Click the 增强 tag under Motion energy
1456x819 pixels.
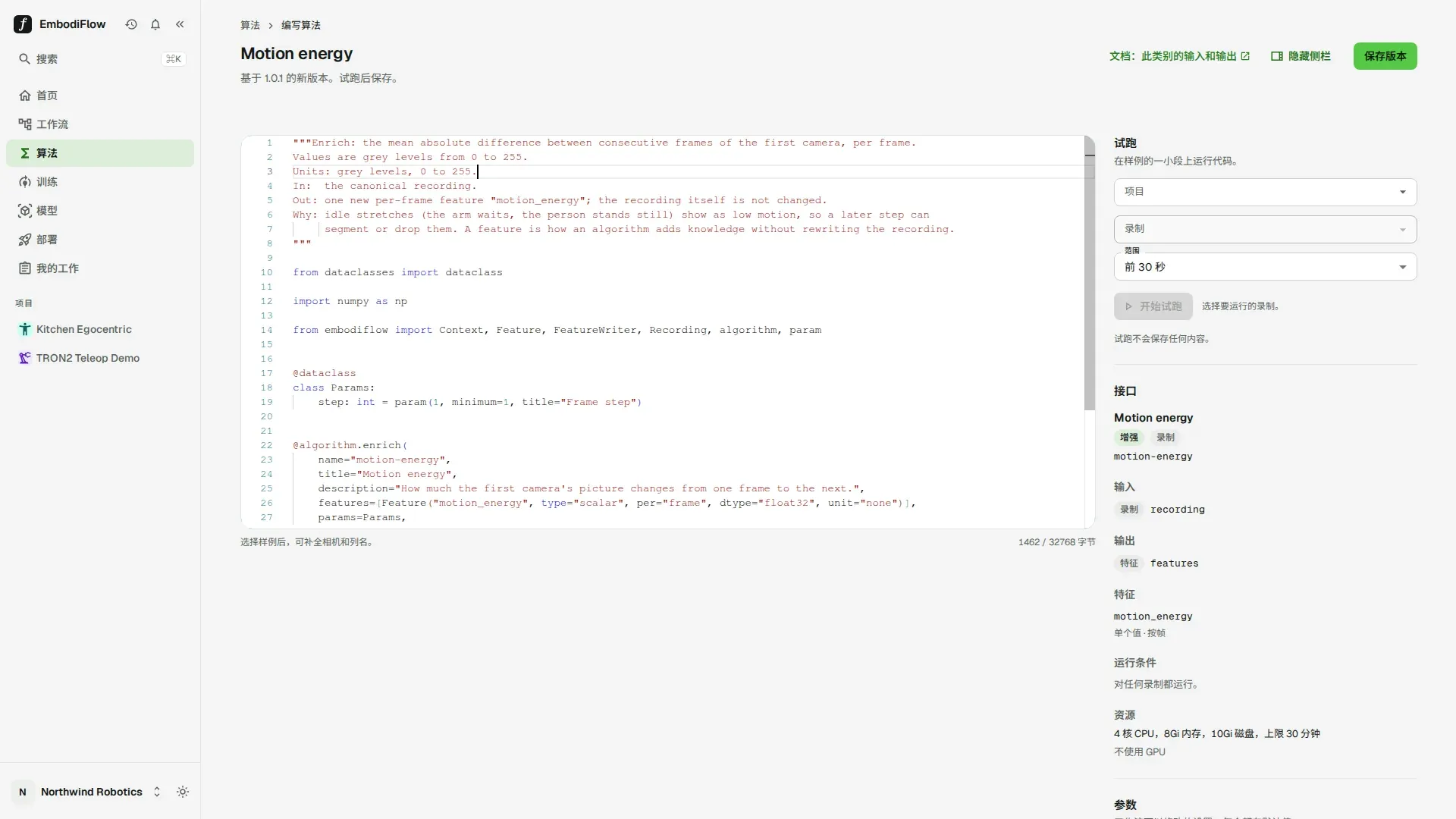(x=1129, y=438)
